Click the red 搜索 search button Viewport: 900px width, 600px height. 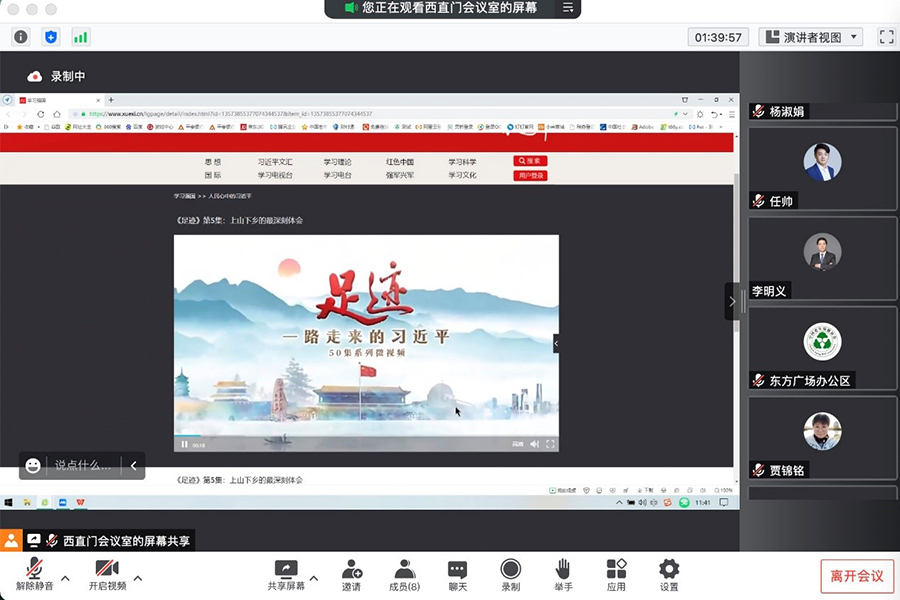(x=530, y=161)
